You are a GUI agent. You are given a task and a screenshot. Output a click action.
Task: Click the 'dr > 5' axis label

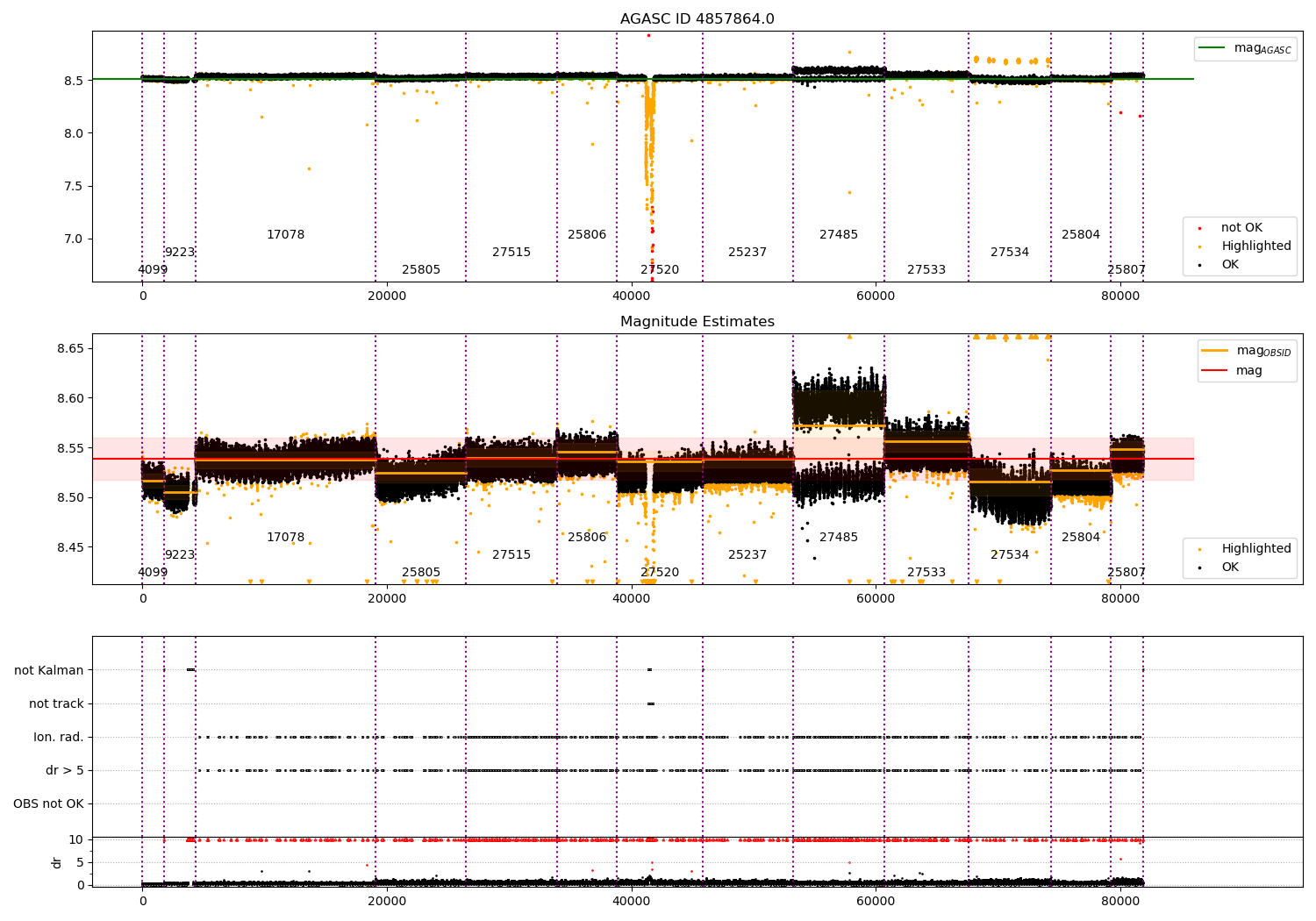click(x=65, y=771)
